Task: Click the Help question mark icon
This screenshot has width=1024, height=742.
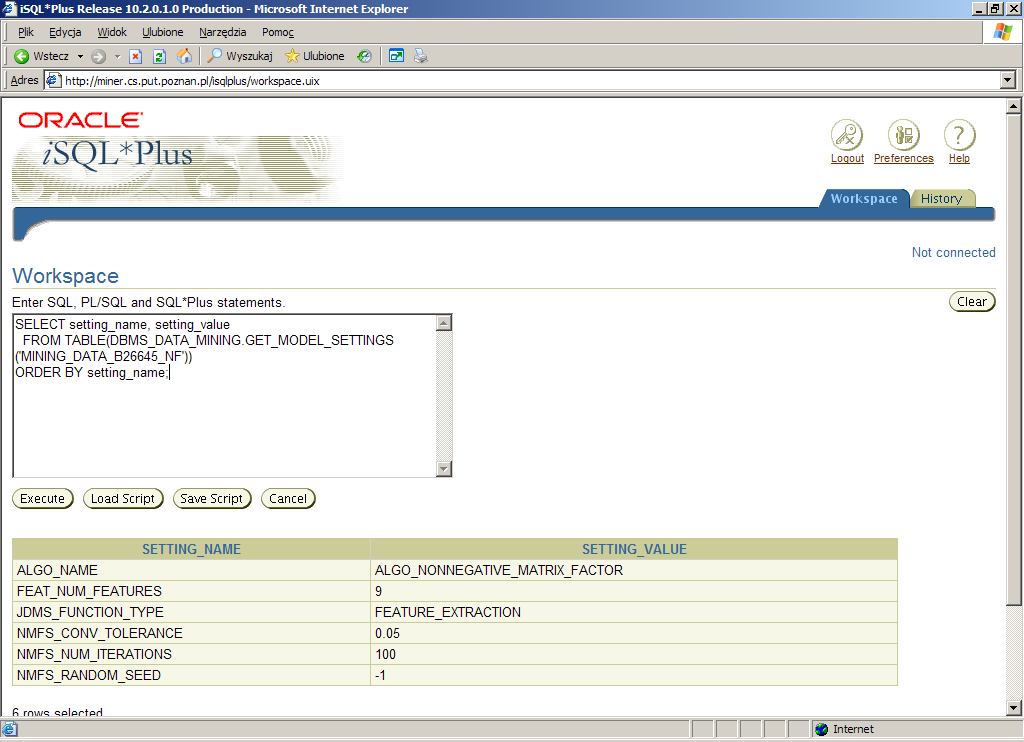Action: (959, 135)
